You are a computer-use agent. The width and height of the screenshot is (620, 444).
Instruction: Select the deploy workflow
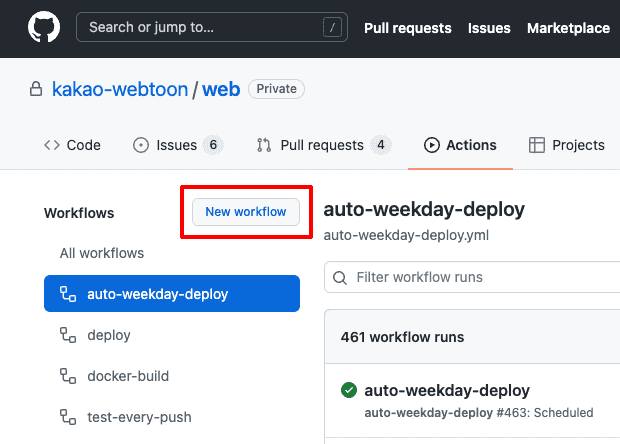172,335
